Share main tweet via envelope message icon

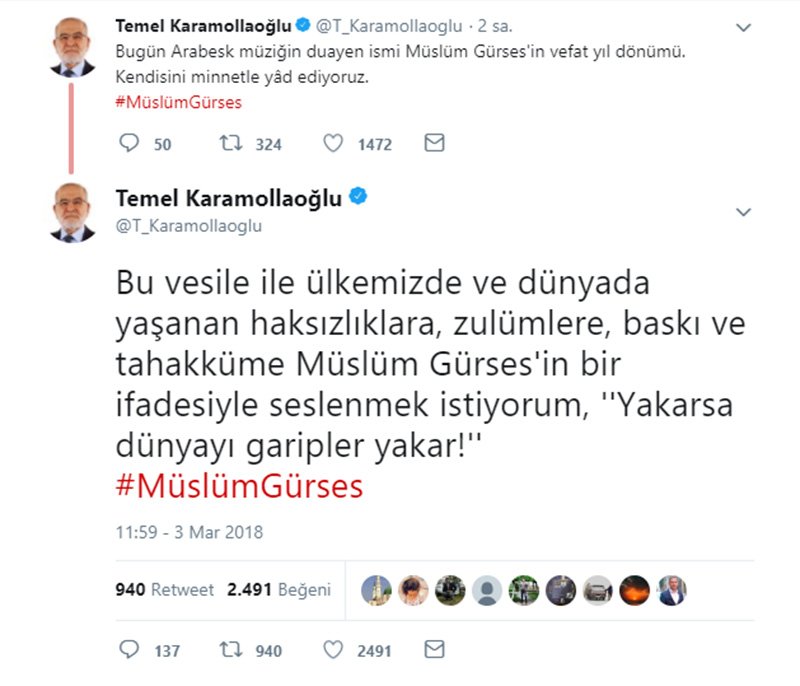click(x=434, y=649)
